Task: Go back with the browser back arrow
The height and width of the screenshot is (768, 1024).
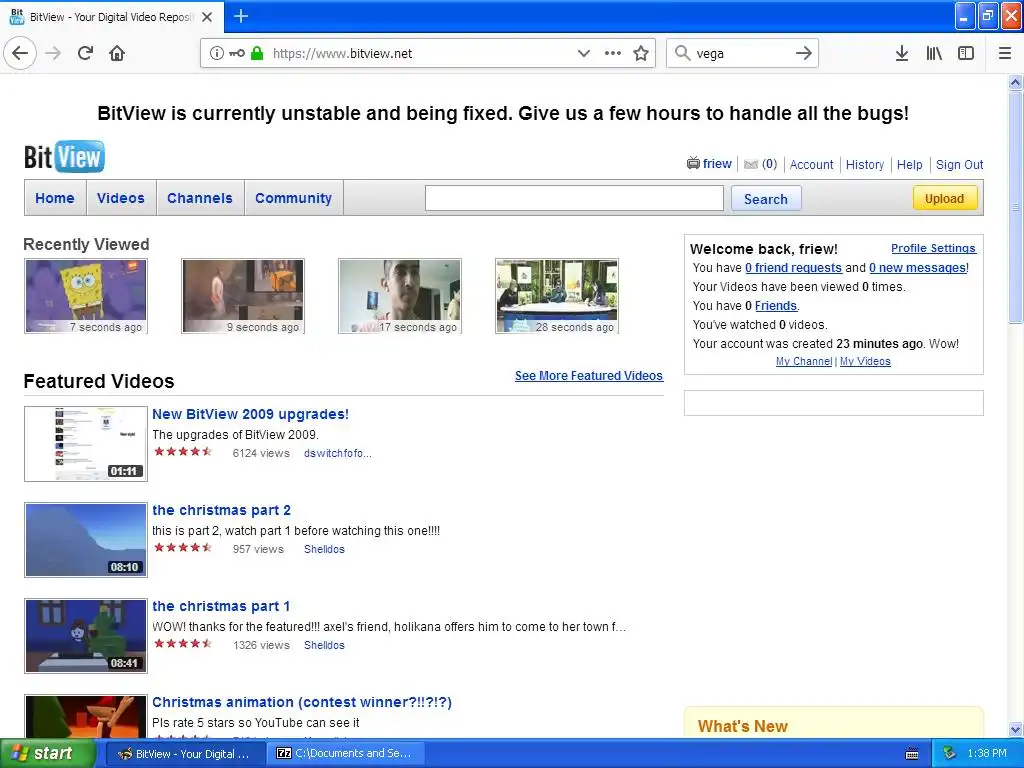Action: 20,54
